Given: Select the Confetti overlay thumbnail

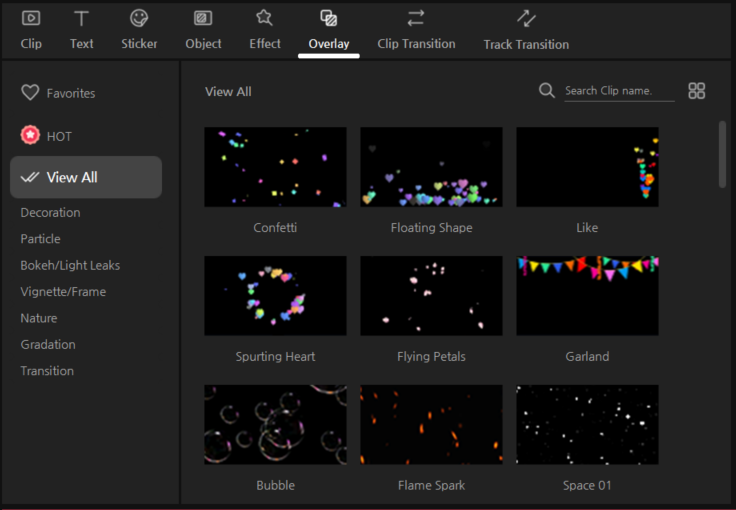Looking at the screenshot, I should click(275, 167).
